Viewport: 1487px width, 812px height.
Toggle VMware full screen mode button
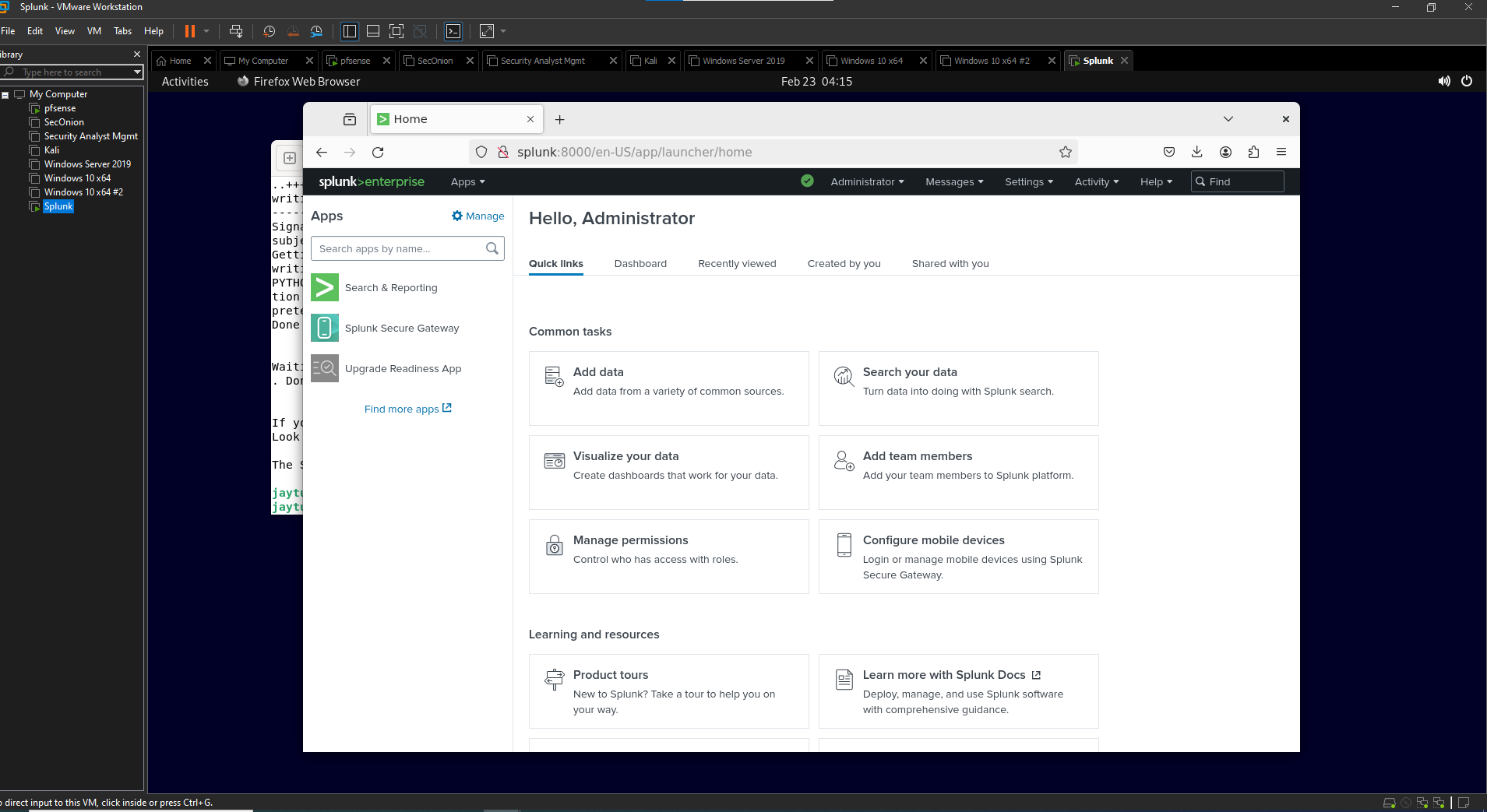[x=396, y=31]
